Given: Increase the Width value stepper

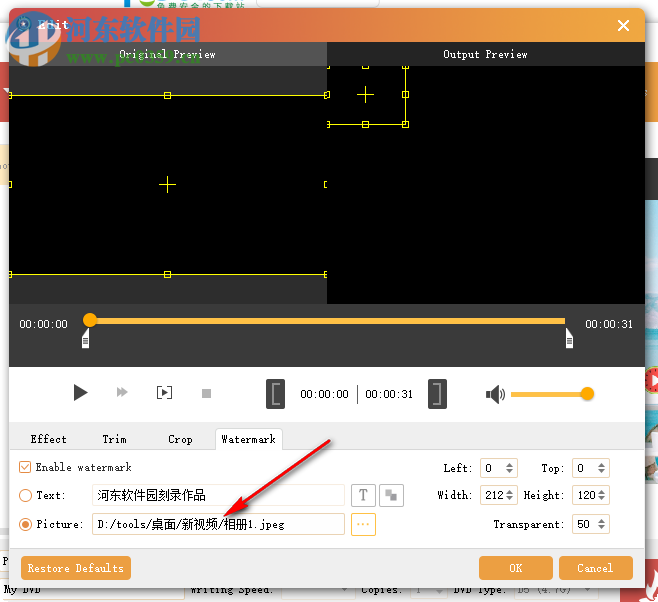Looking at the screenshot, I should click(x=509, y=492).
